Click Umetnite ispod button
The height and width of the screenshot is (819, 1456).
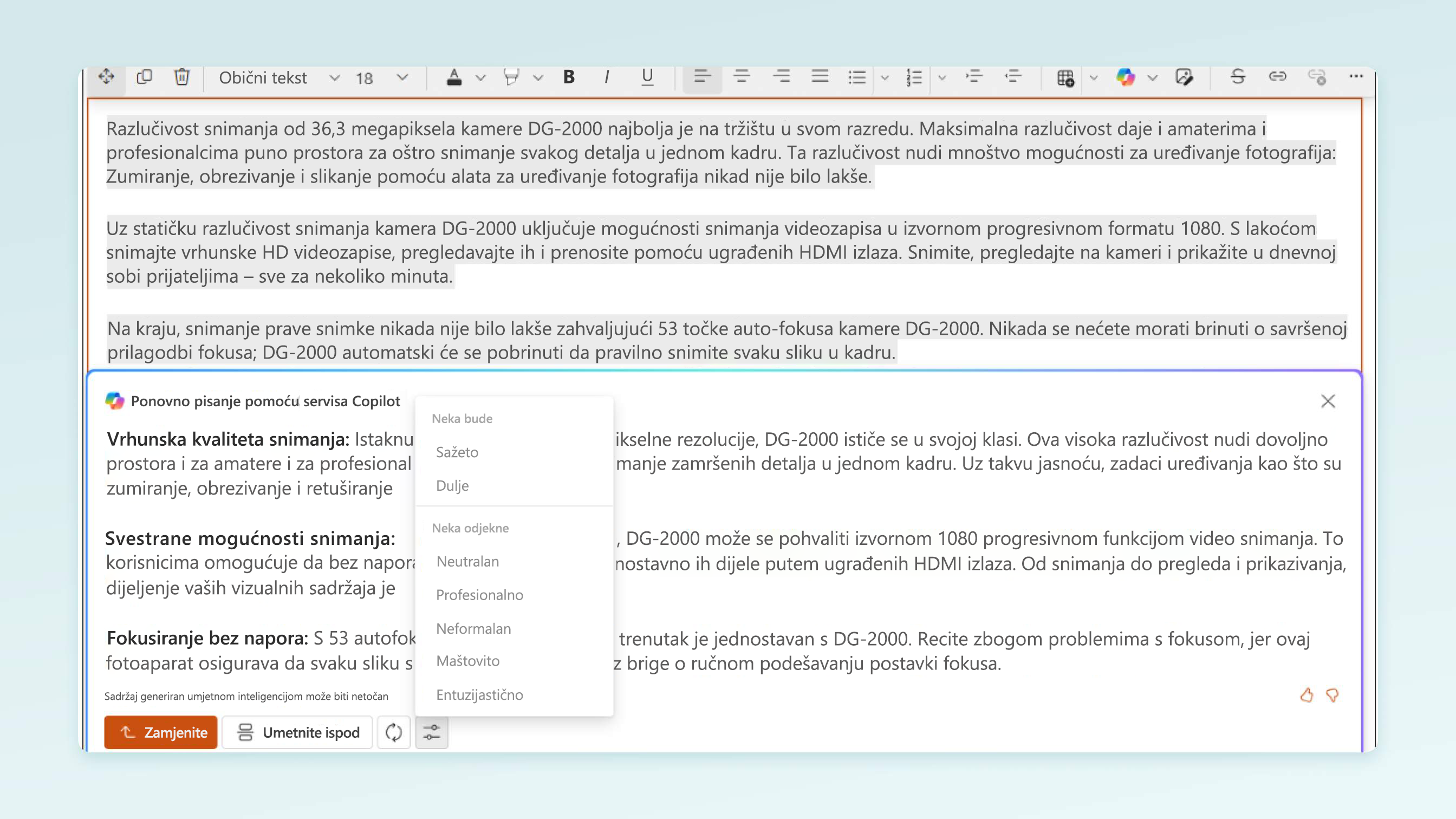[x=297, y=732]
